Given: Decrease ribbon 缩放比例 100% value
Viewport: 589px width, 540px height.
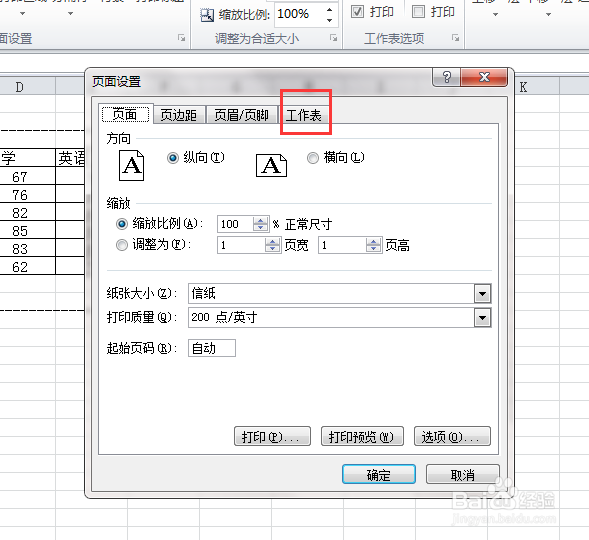Looking at the screenshot, I should (329, 20).
